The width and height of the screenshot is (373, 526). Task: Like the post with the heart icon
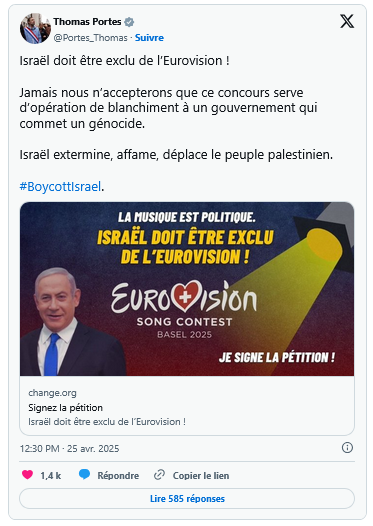[x=28, y=475]
